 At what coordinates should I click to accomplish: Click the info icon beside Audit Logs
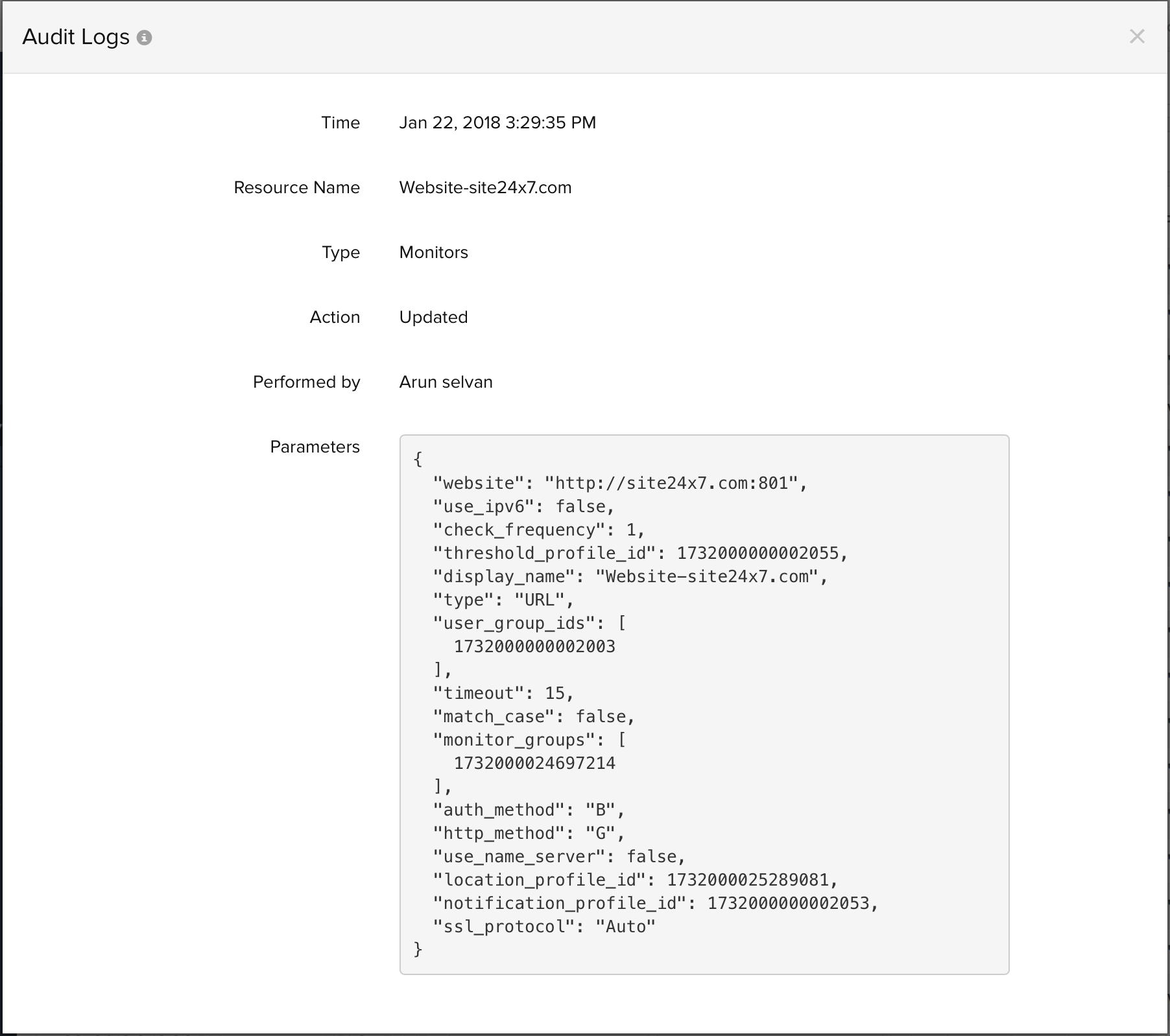[145, 38]
